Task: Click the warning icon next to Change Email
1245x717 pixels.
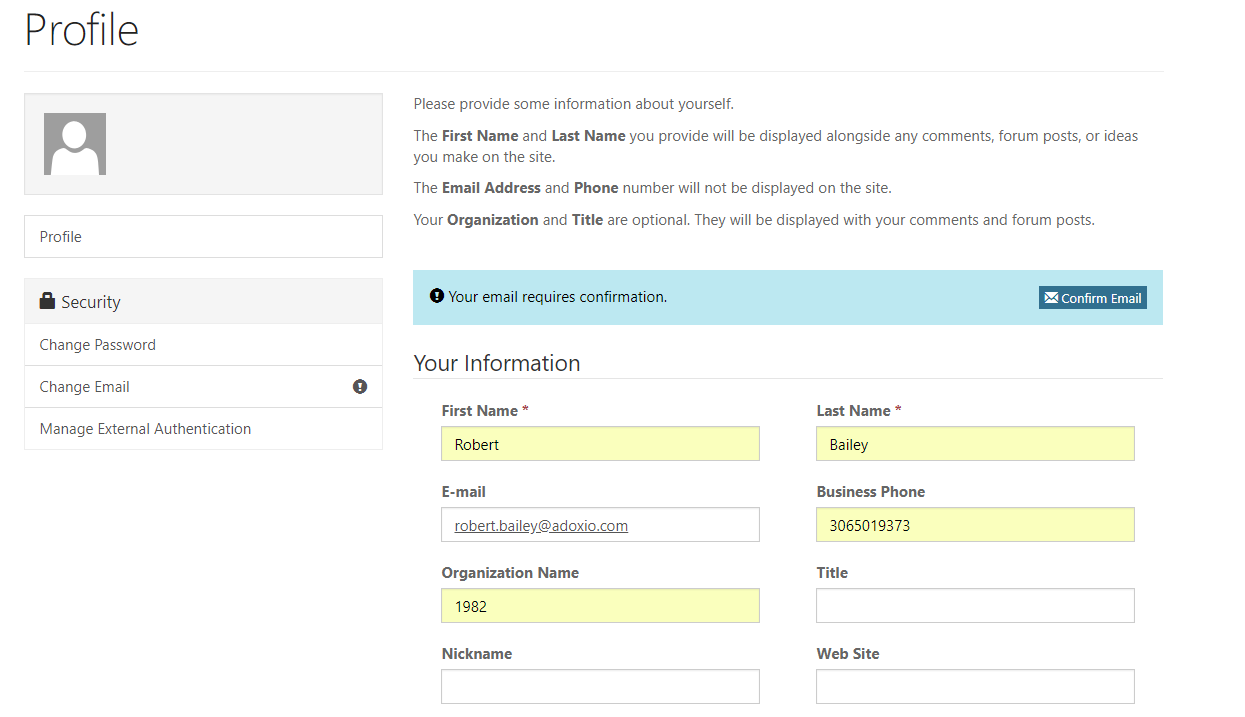Action: [360, 387]
